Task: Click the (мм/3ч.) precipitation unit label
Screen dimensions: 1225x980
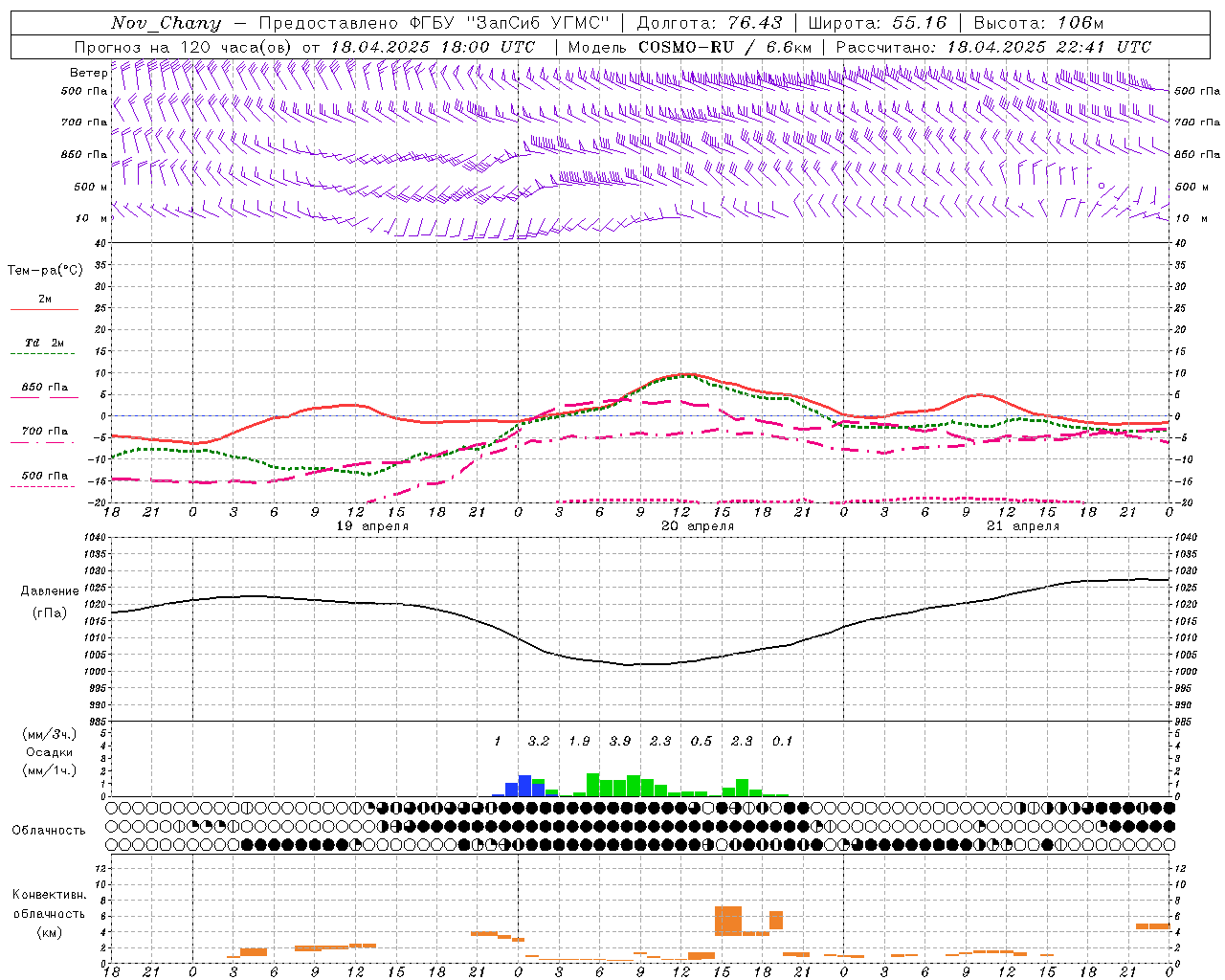Action: [x=50, y=734]
